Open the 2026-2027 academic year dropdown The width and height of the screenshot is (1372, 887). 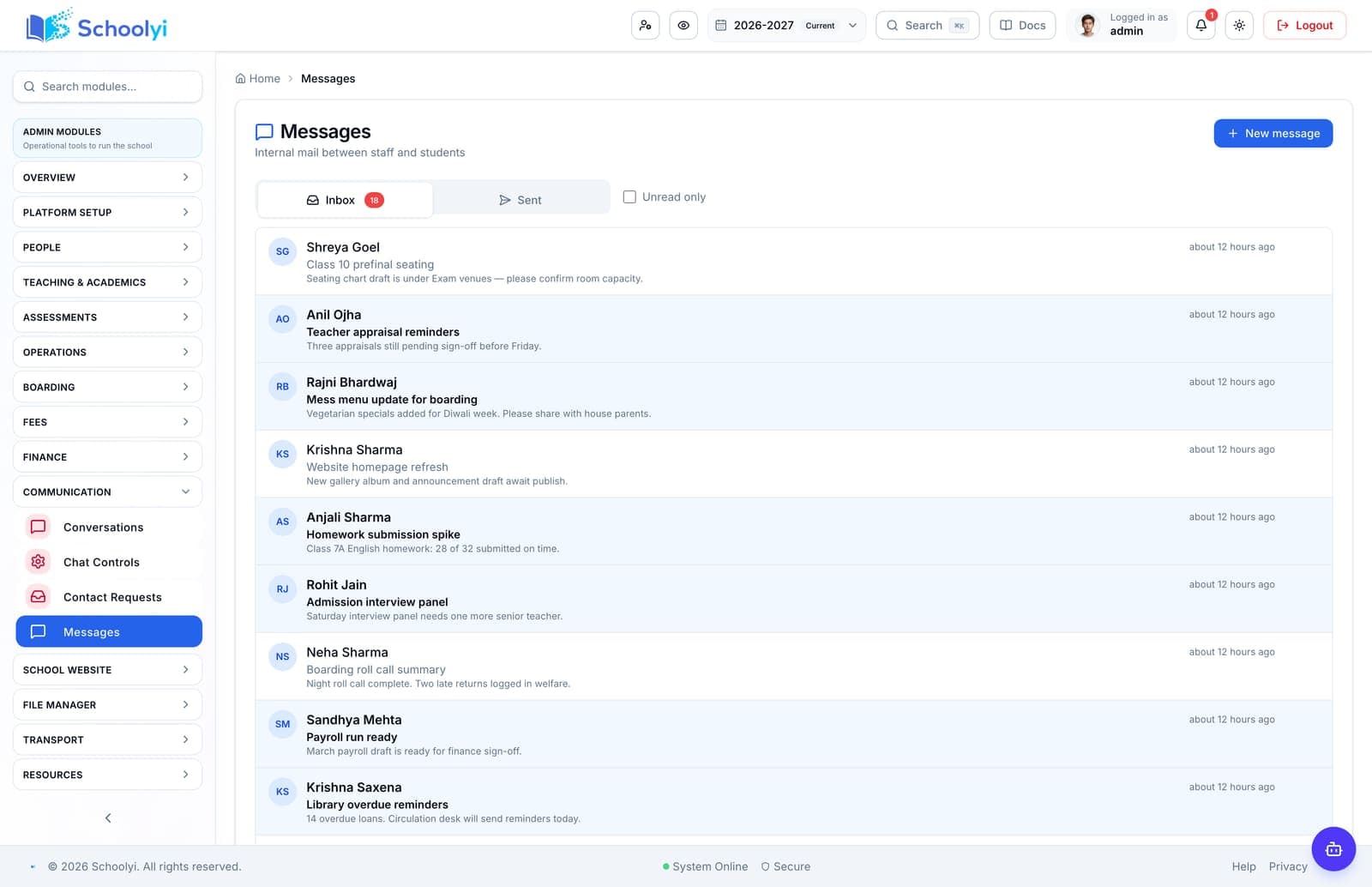[x=786, y=25]
